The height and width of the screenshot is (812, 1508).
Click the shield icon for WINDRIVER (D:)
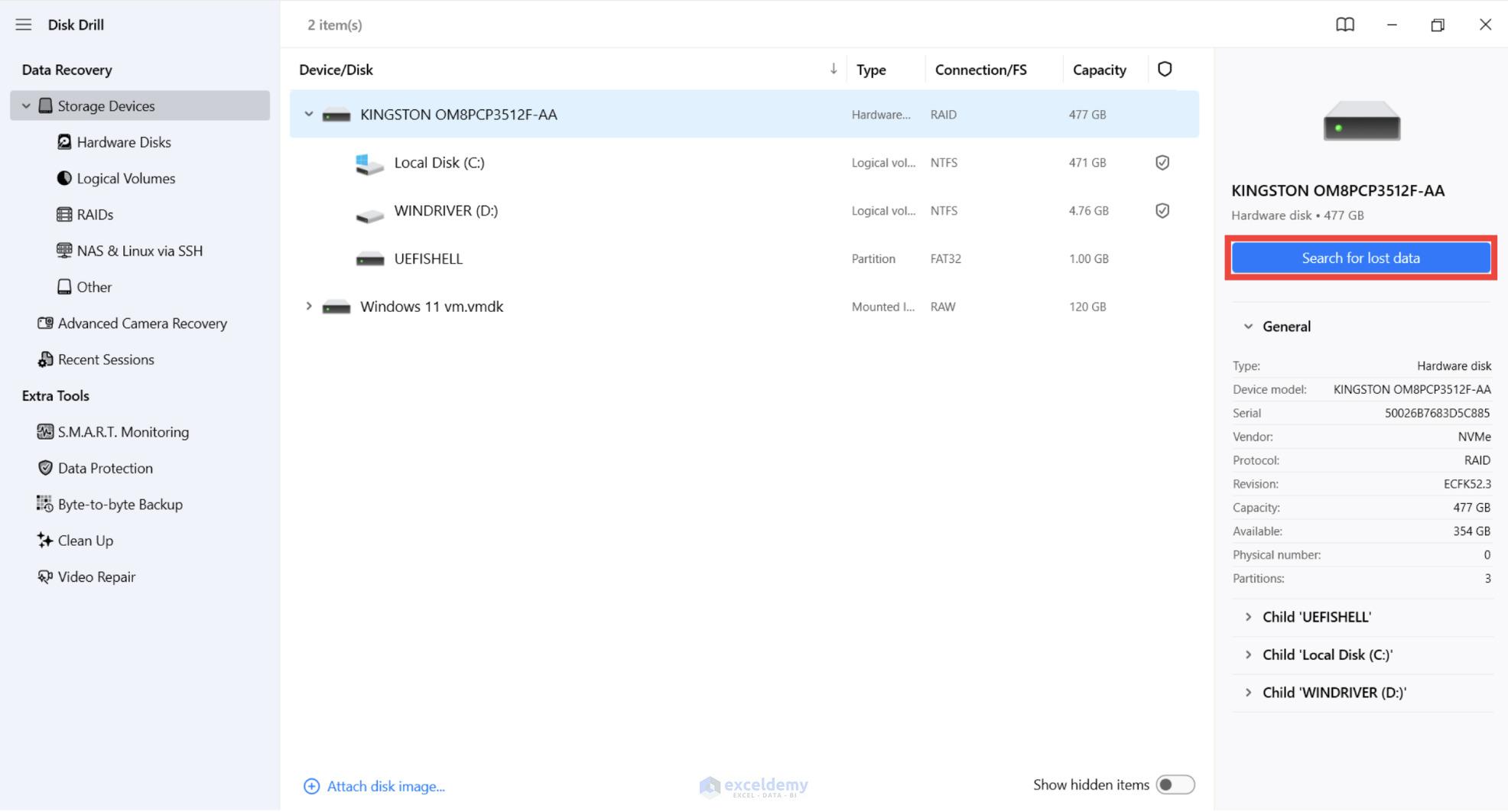pyautogui.click(x=1162, y=211)
